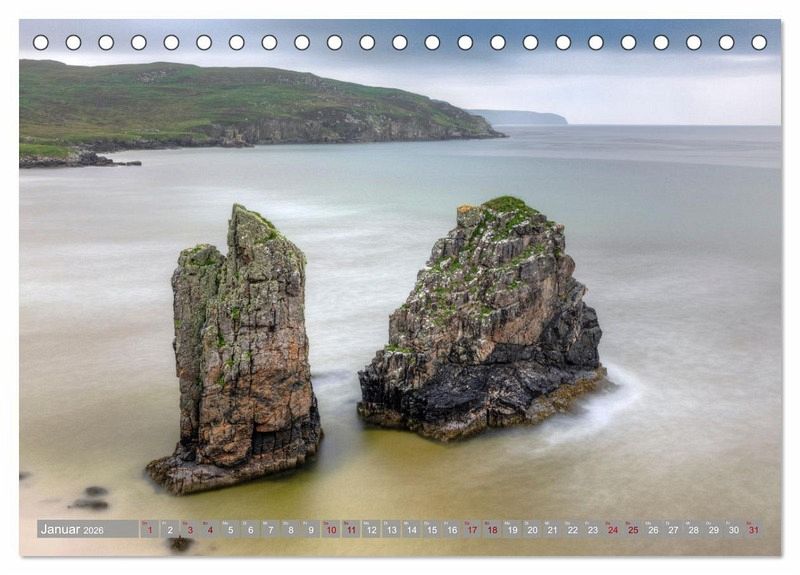Click day 5 in the date row
Viewport: 800px width, 575px height.
click(230, 529)
